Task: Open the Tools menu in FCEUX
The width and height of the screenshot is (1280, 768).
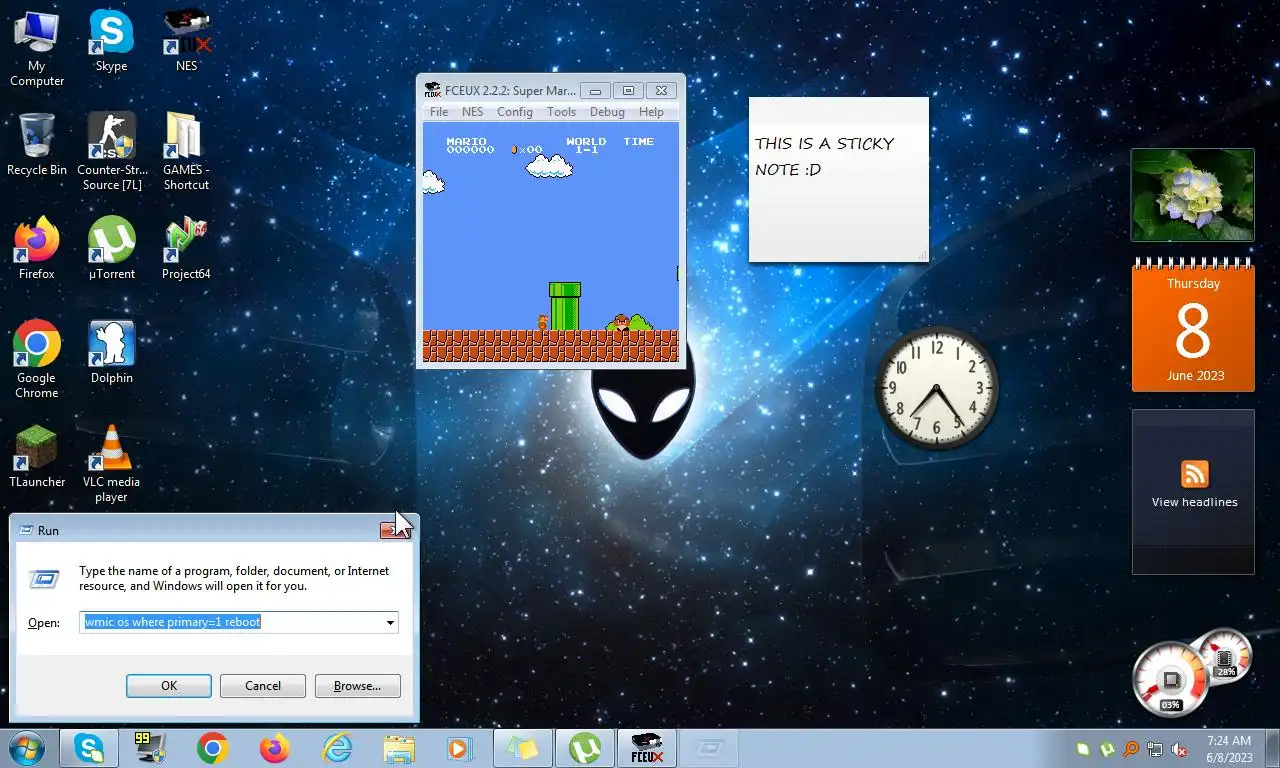Action: pyautogui.click(x=561, y=112)
